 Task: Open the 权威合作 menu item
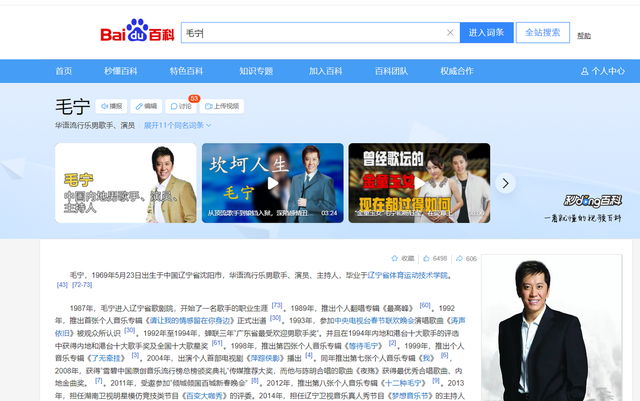tap(457, 71)
